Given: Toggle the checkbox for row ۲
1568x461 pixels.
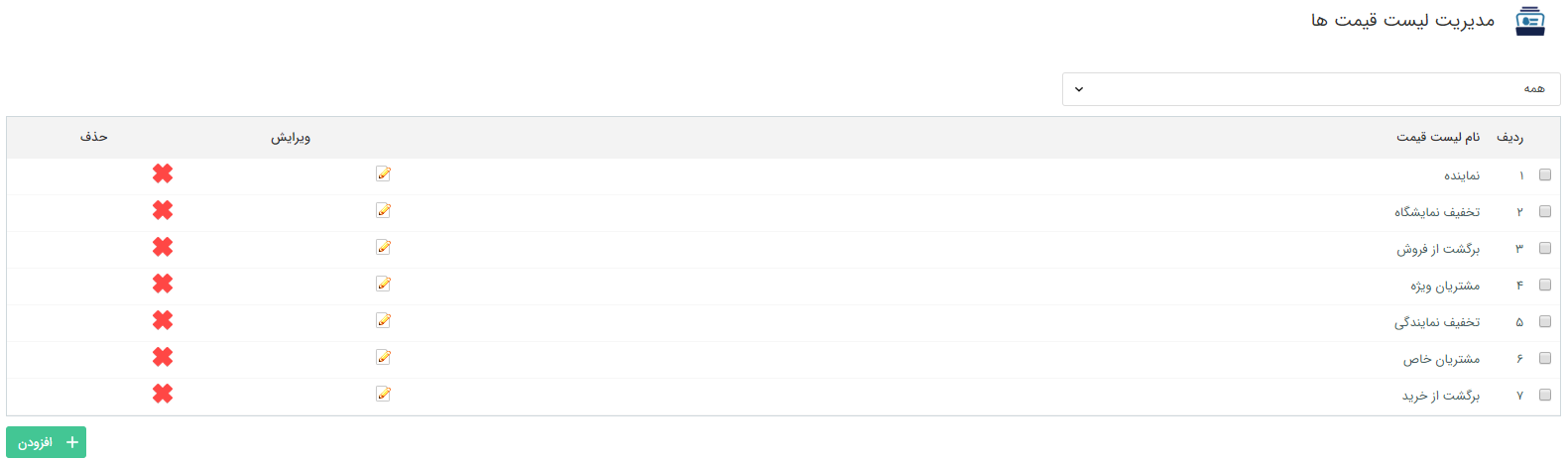Looking at the screenshot, I should tap(1545, 211).
